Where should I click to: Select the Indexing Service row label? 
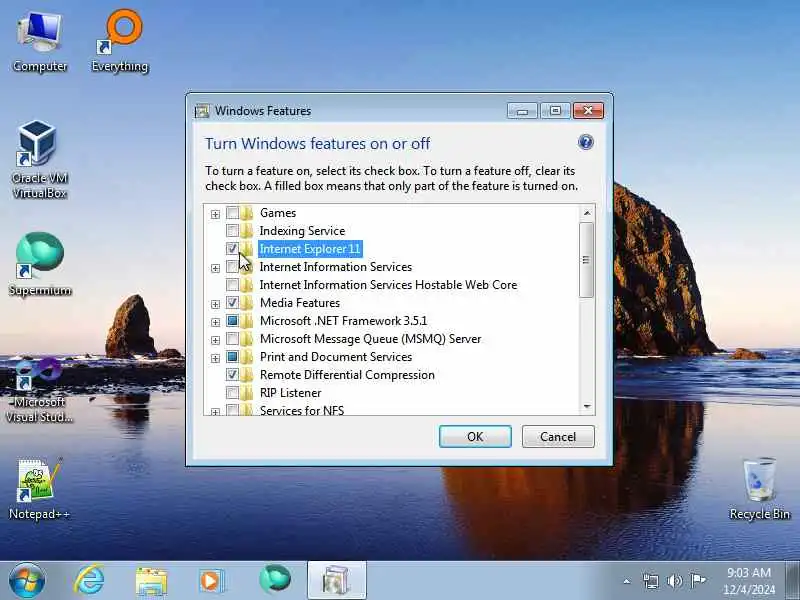(x=302, y=231)
